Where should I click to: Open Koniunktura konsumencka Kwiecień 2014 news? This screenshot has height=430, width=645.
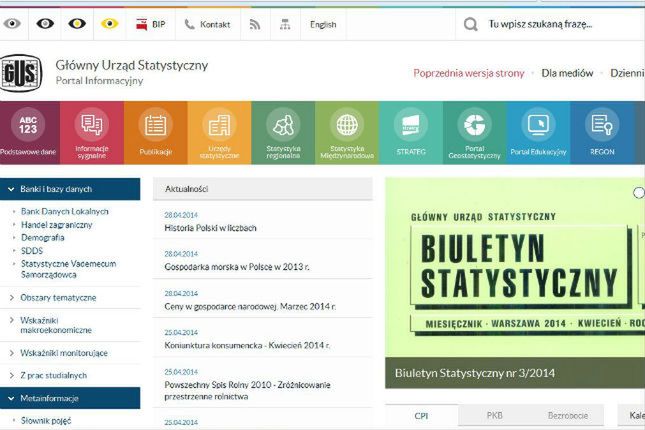pyautogui.click(x=247, y=346)
